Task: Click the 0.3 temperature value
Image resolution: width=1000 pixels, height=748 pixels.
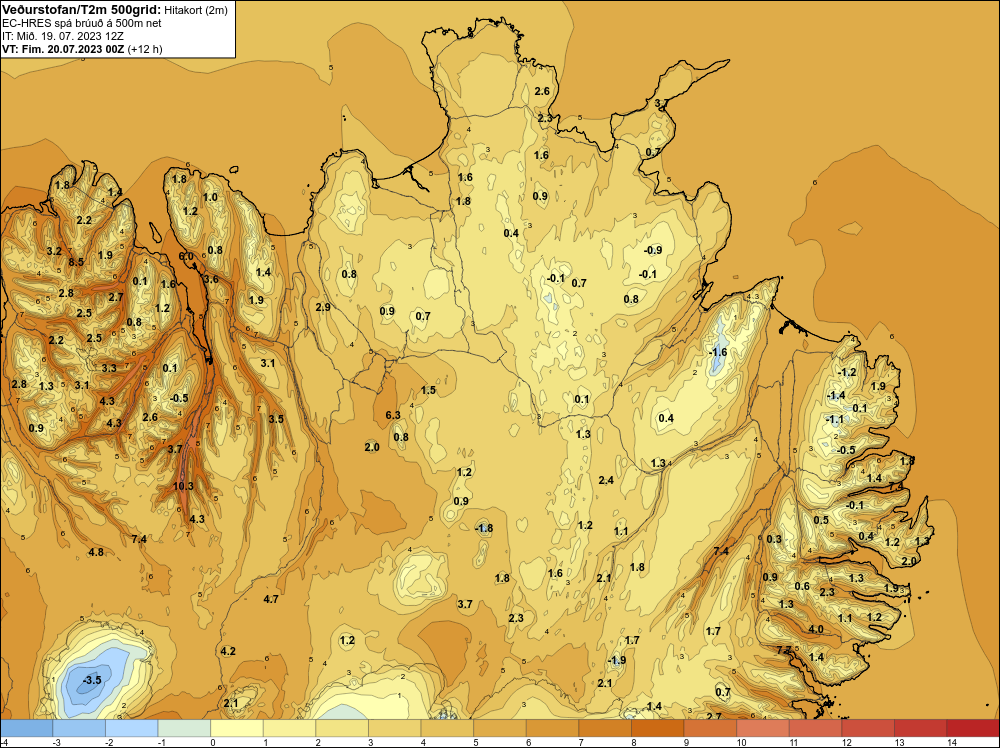Action: pos(774,539)
